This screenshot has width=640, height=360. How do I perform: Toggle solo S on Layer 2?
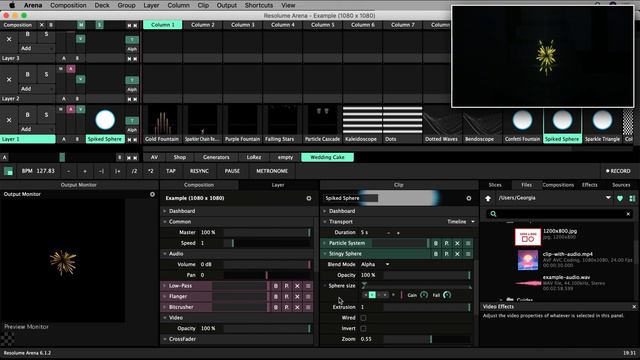pyautogui.click(x=46, y=74)
